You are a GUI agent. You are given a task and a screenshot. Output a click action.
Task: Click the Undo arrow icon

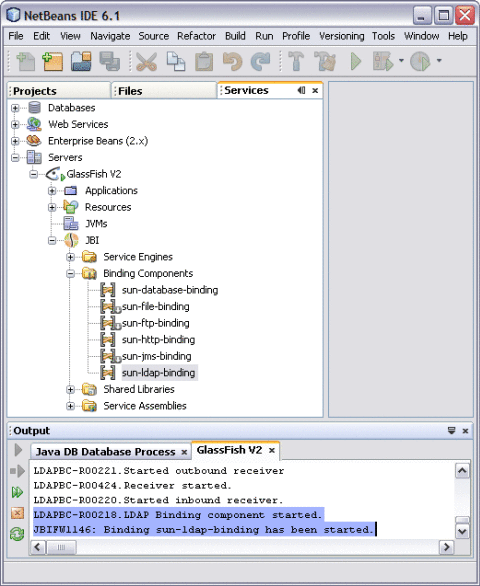[232, 61]
